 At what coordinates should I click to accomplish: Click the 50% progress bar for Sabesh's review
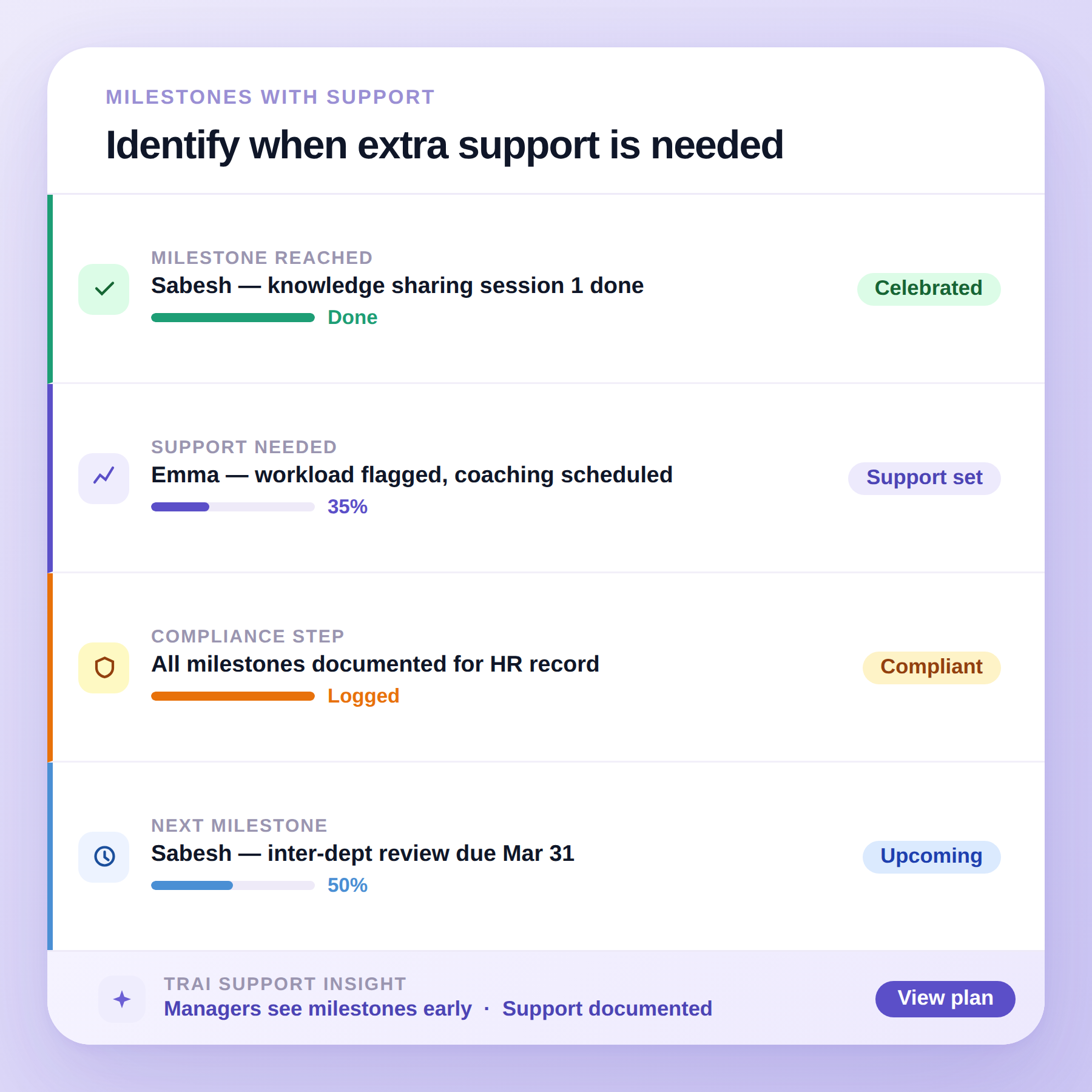(x=232, y=885)
